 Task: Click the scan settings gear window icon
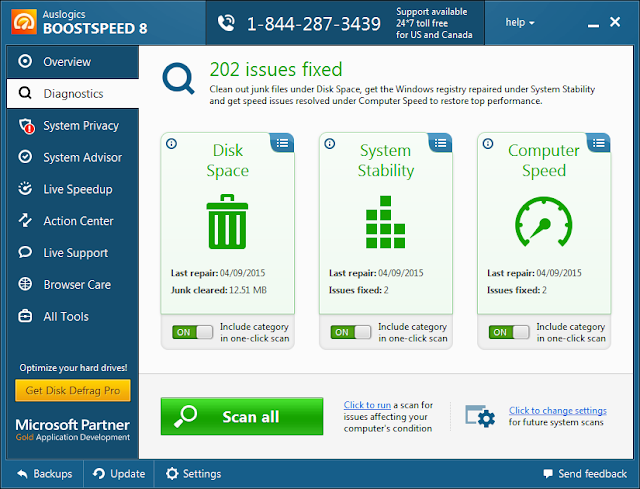pos(480,416)
